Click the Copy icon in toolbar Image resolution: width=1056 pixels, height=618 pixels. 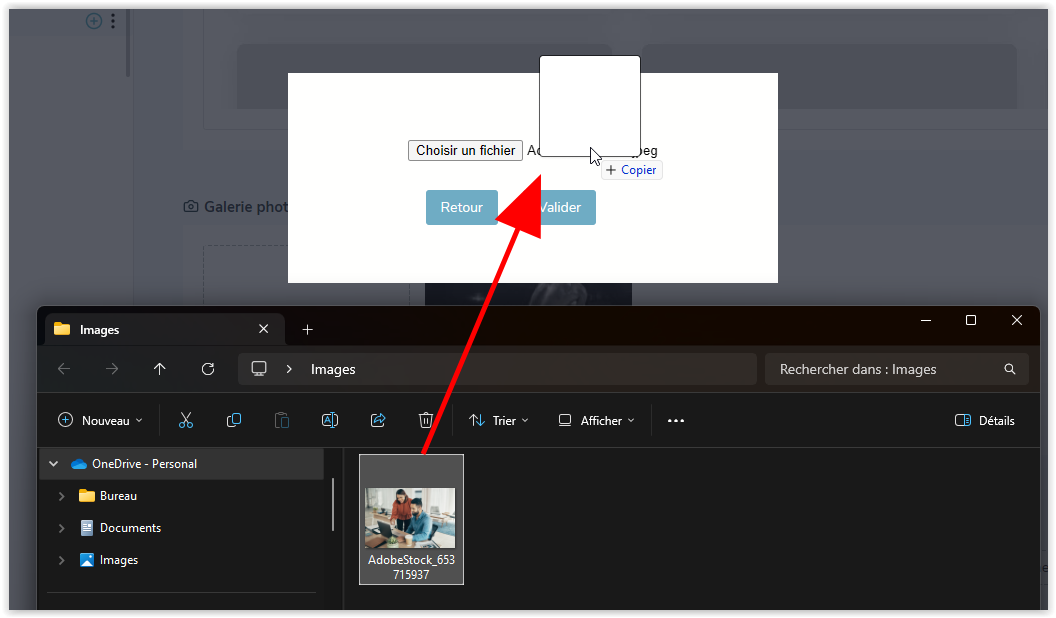click(234, 421)
